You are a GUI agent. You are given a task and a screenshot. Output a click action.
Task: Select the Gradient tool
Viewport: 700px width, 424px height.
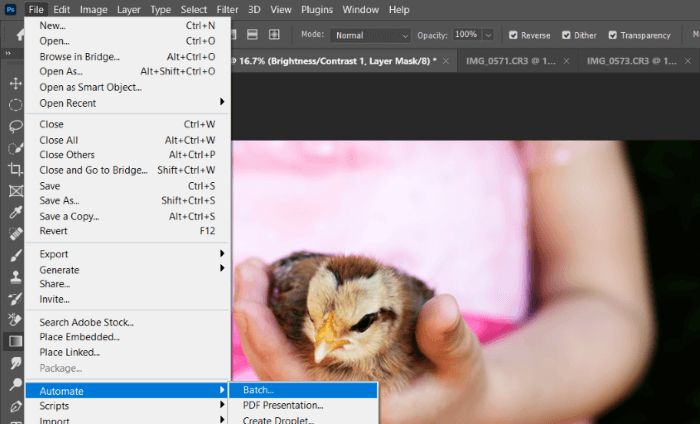15,341
